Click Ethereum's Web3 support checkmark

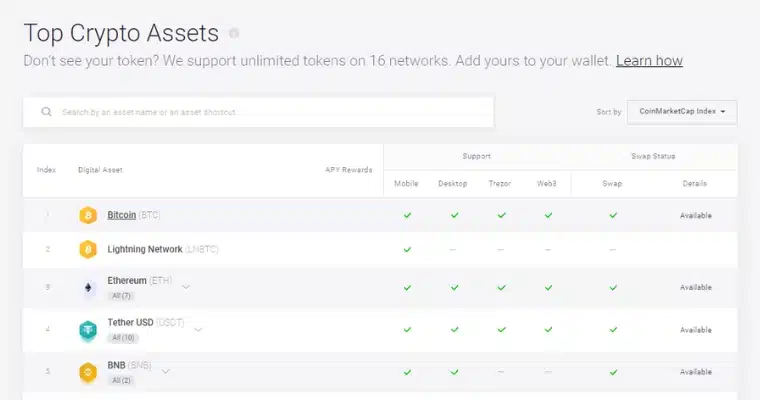coord(548,288)
